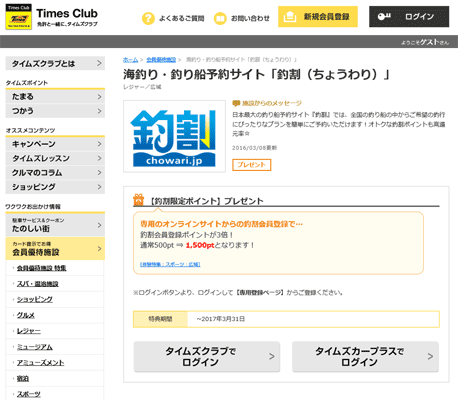The image size is (458, 400).
Task: Click the ~2017年3月31日 date text
Action: click(221, 319)
